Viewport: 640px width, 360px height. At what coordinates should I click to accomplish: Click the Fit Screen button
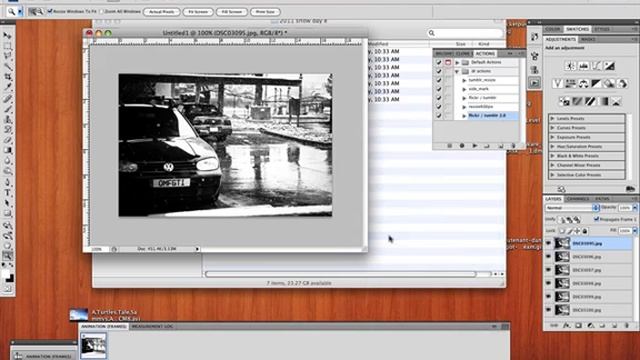click(198, 12)
